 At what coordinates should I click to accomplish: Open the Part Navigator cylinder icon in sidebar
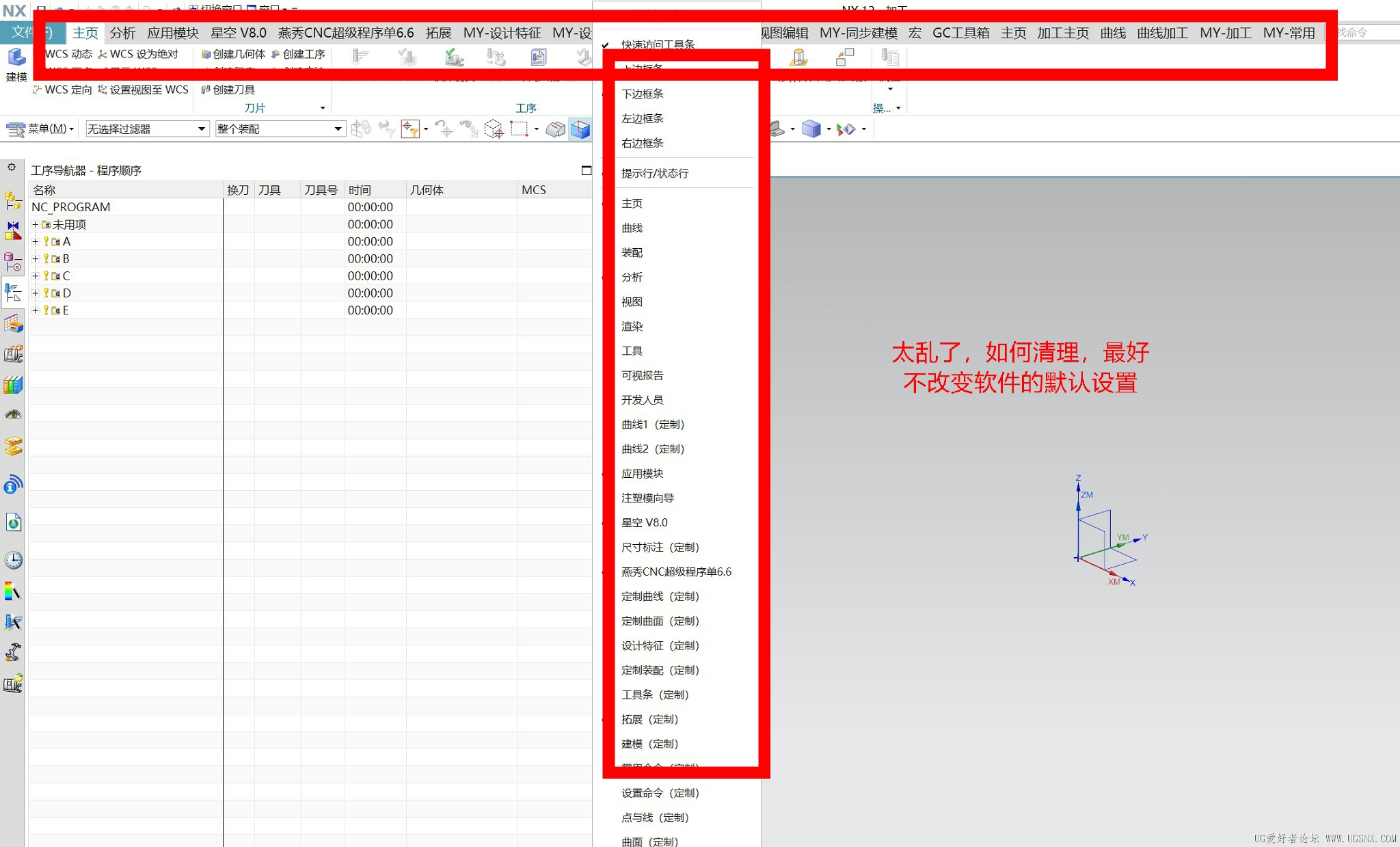click(x=13, y=261)
